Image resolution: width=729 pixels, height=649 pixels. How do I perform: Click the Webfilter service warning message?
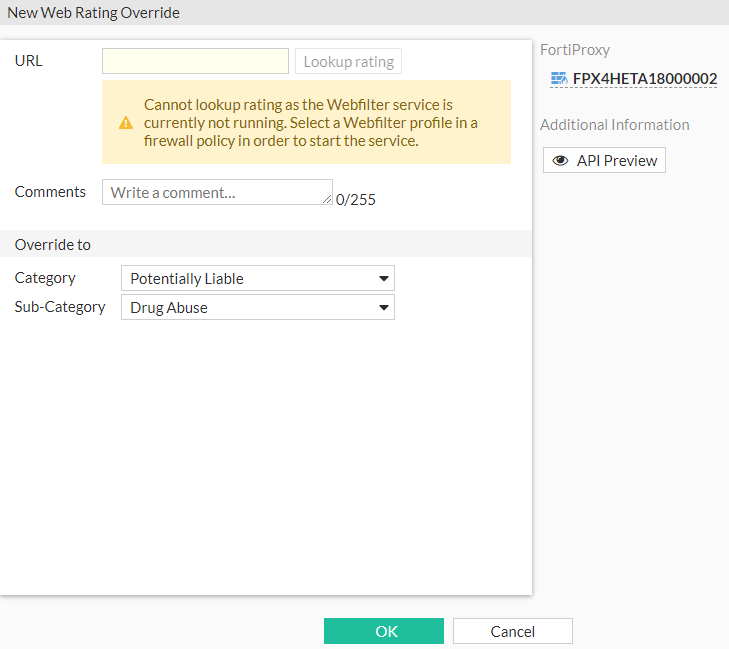tap(310, 123)
